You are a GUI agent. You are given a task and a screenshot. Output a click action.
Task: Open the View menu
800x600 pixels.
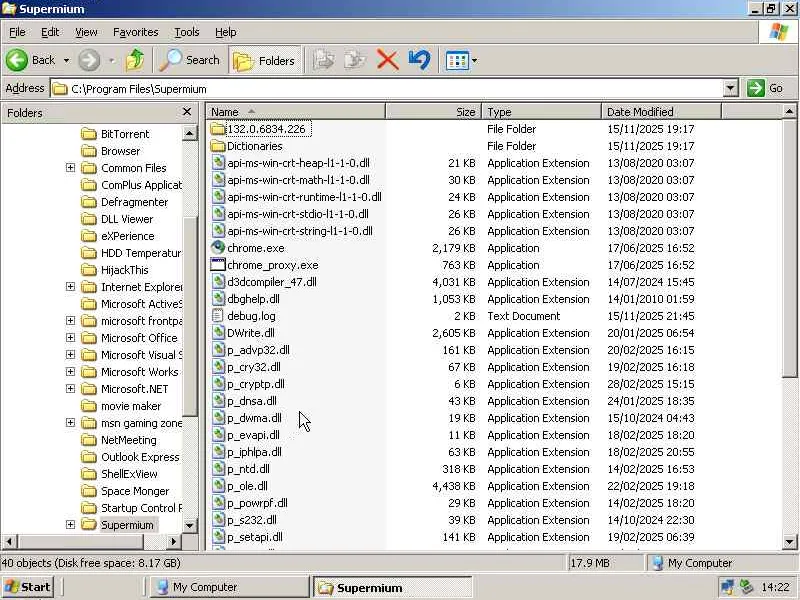pos(86,32)
